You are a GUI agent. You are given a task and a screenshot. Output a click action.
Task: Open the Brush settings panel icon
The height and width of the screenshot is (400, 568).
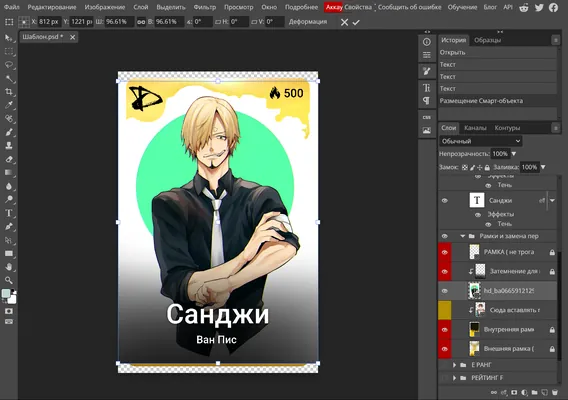(x=427, y=71)
